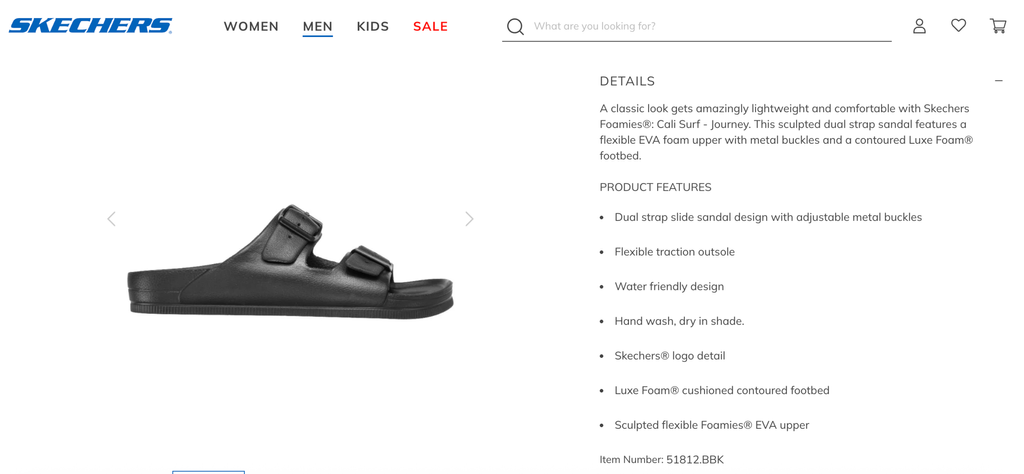This screenshot has height=474, width=1024.
Task: Click the search magnifier icon
Action: click(515, 27)
